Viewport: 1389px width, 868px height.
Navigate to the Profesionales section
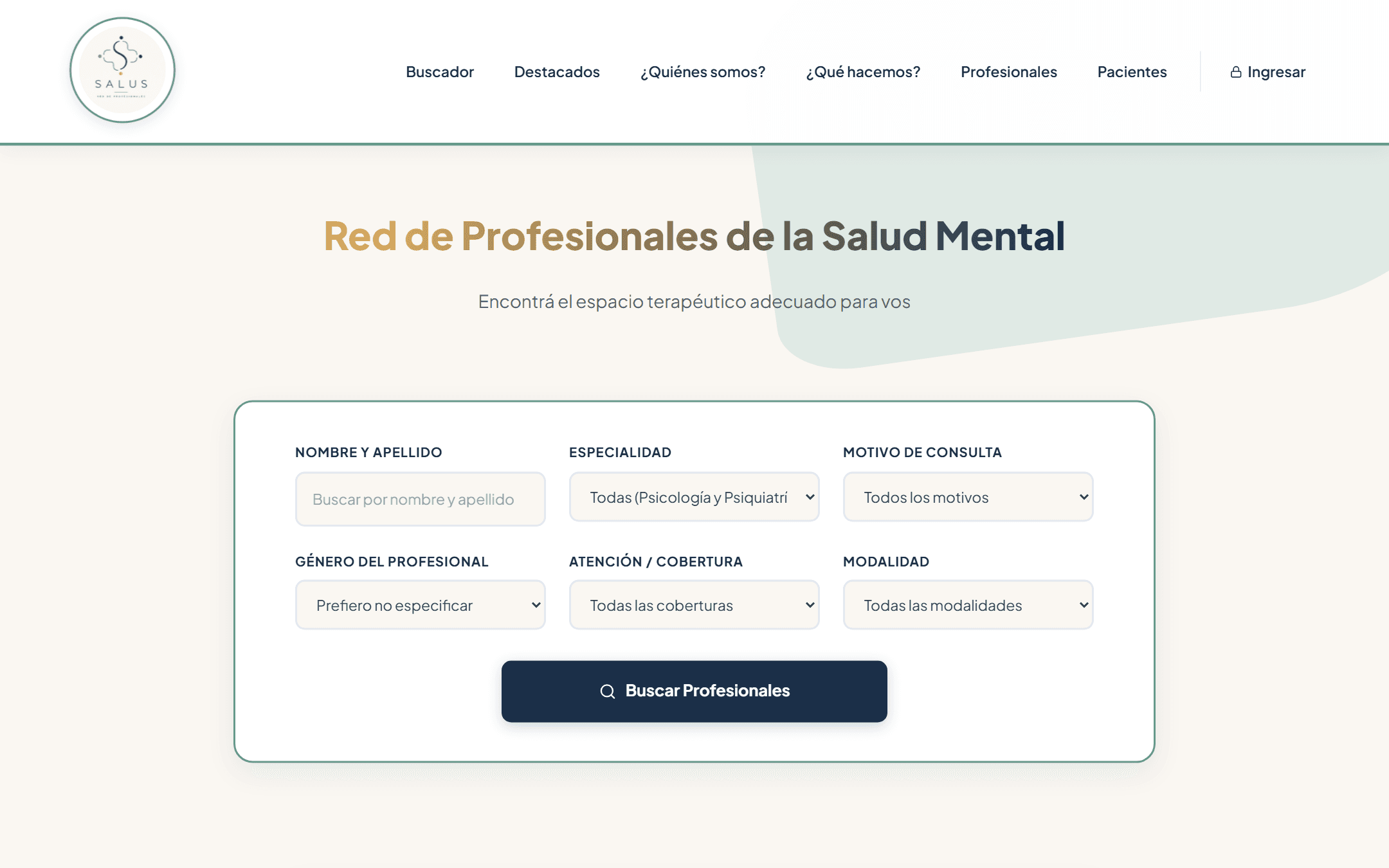pyautogui.click(x=1009, y=72)
